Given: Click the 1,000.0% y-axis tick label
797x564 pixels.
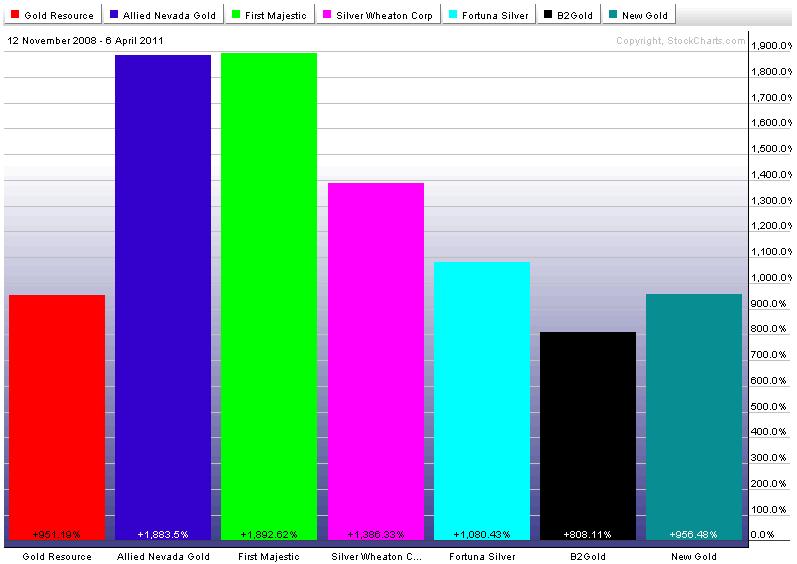Looking at the screenshot, I should 772,278.
